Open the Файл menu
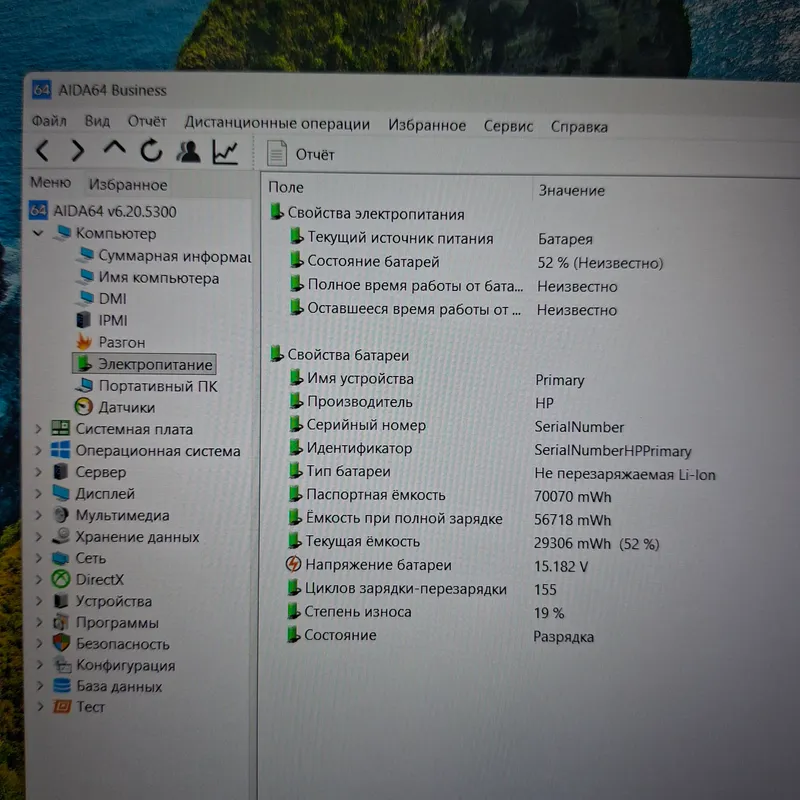This screenshot has height=800, width=800. pyautogui.click(x=49, y=121)
